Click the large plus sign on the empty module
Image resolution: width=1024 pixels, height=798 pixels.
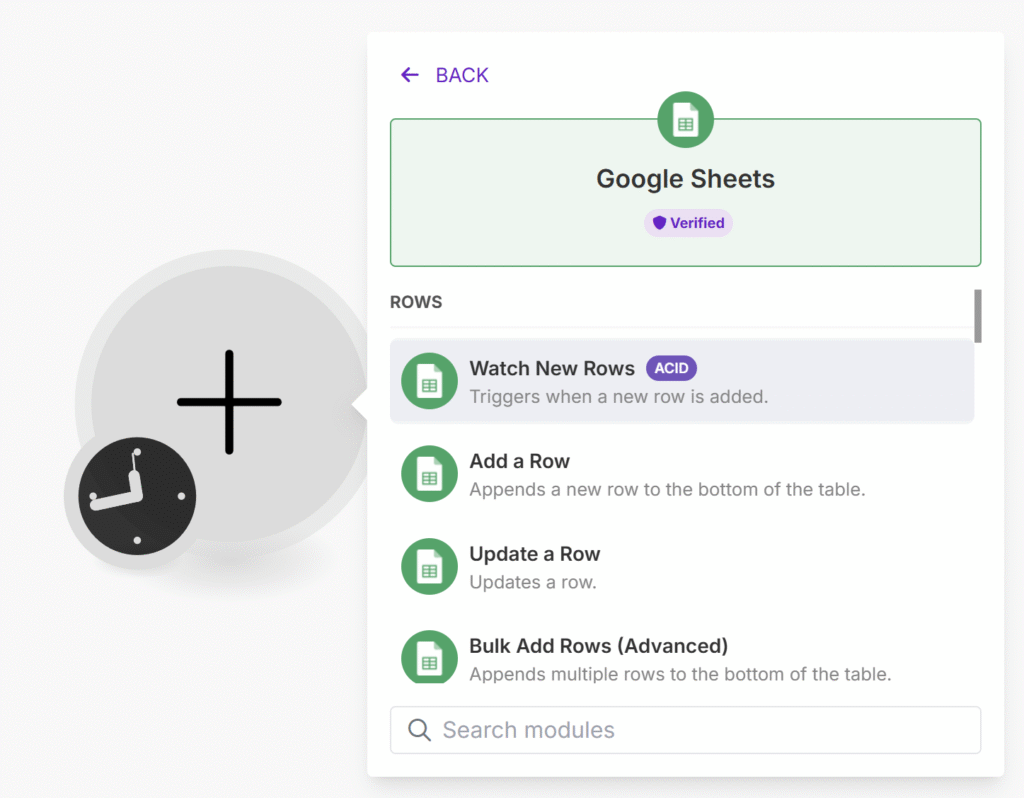[229, 402]
